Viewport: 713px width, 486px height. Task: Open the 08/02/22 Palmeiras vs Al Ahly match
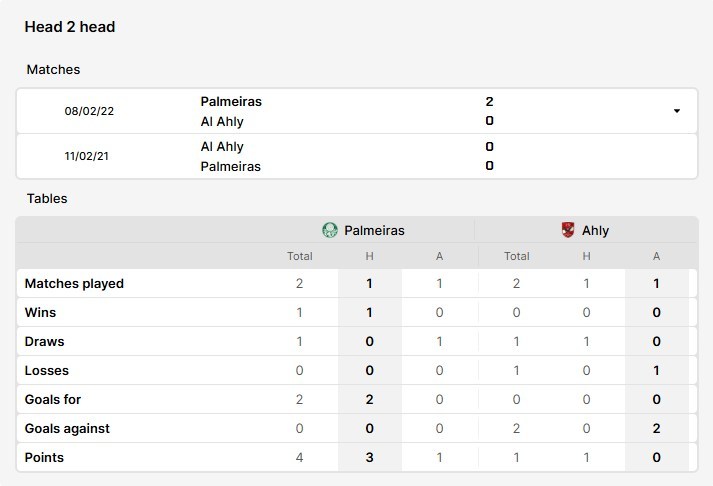(x=356, y=111)
